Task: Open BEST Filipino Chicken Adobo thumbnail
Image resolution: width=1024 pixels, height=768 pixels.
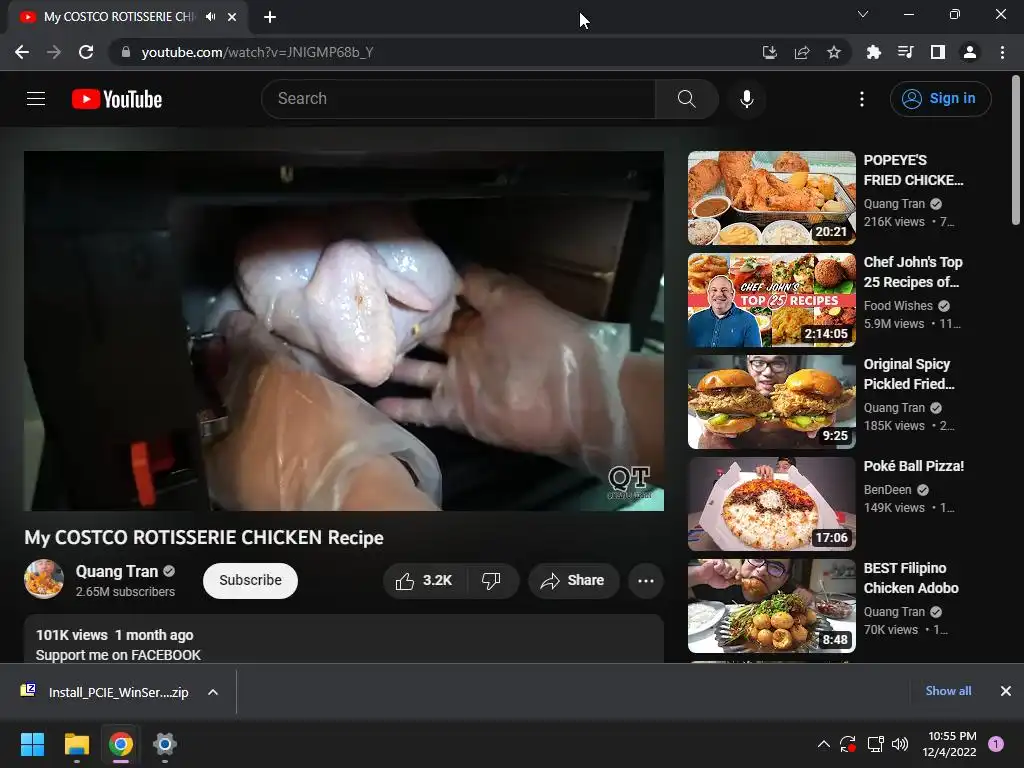Action: tap(772, 605)
